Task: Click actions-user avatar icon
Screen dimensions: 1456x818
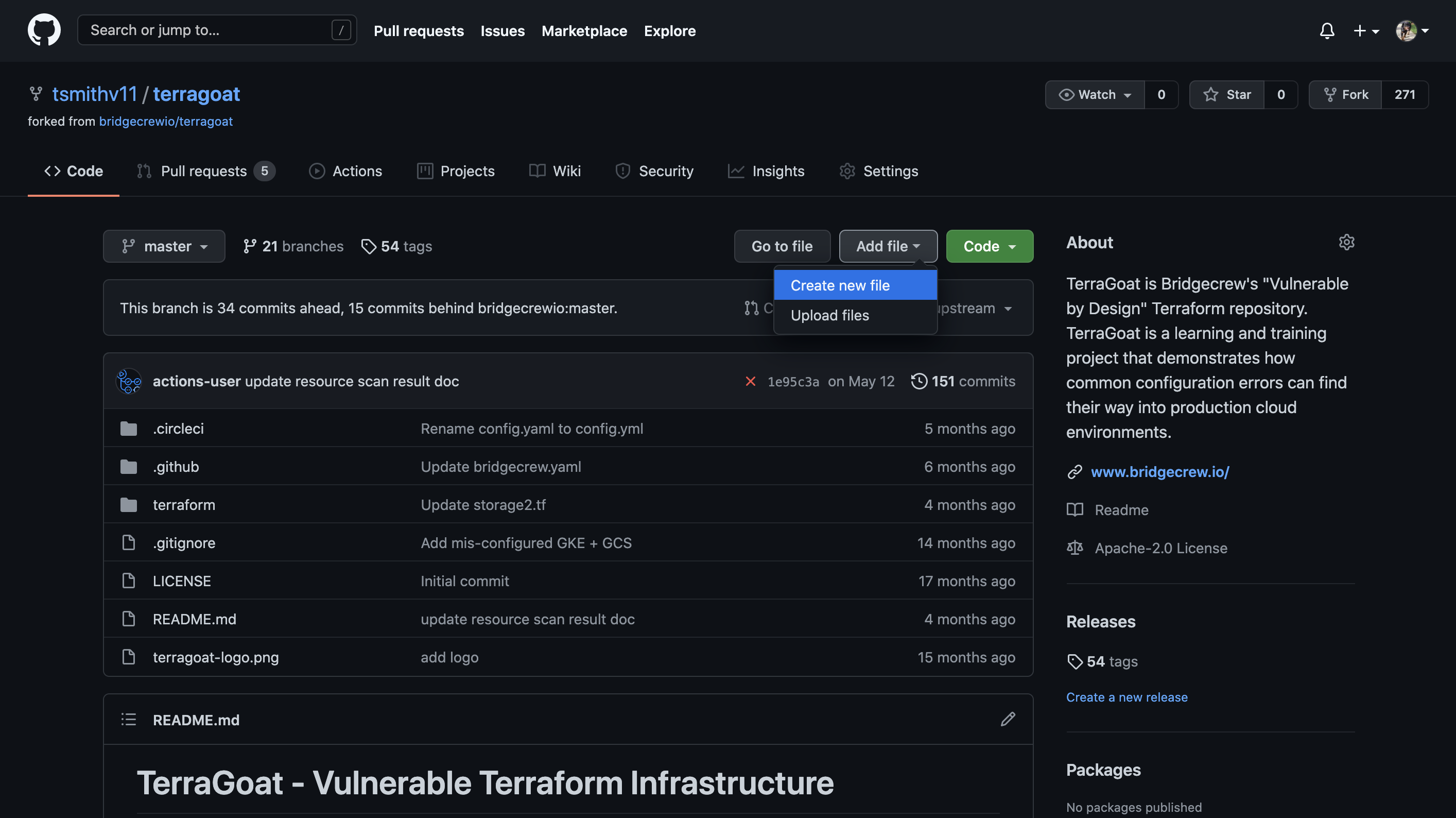Action: (129, 381)
